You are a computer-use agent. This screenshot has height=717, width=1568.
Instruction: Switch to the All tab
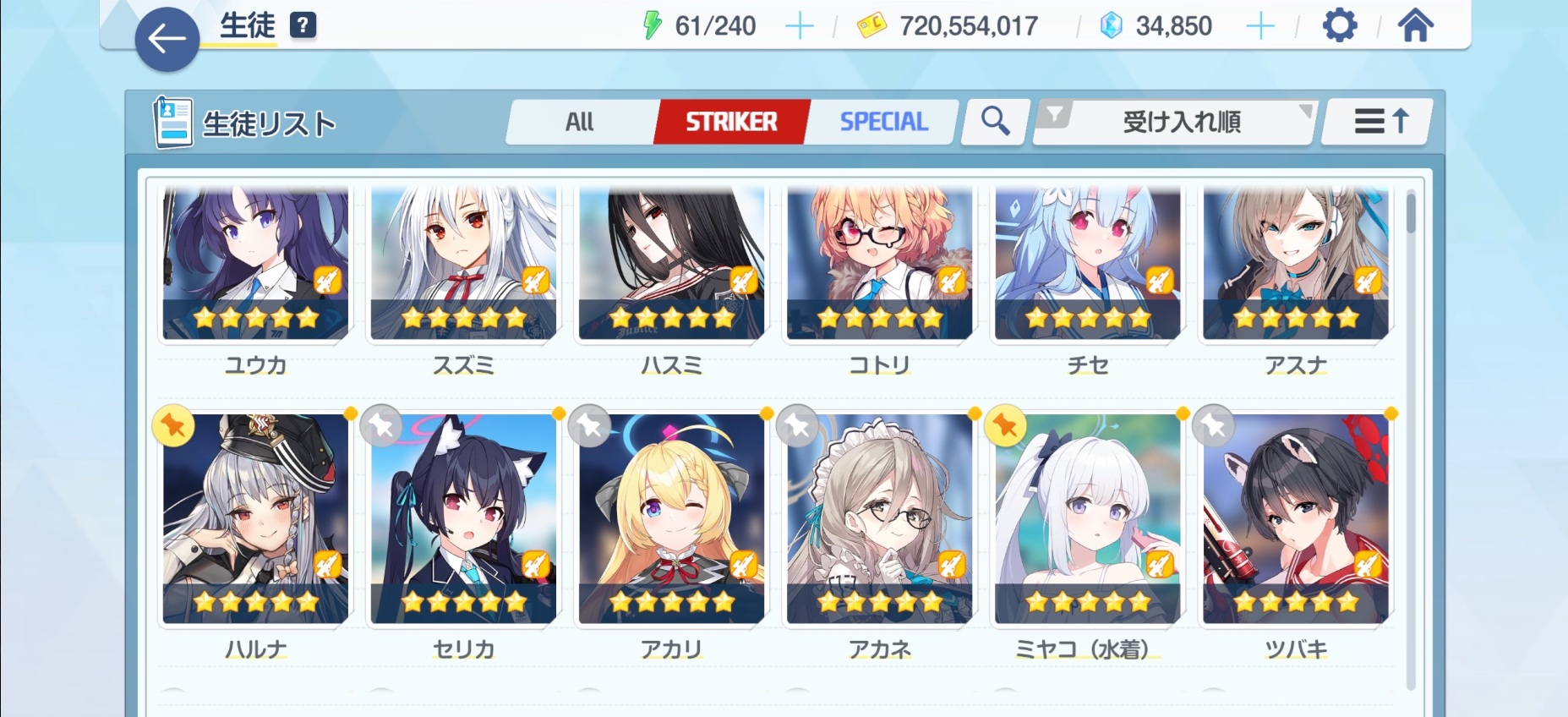[x=580, y=122]
